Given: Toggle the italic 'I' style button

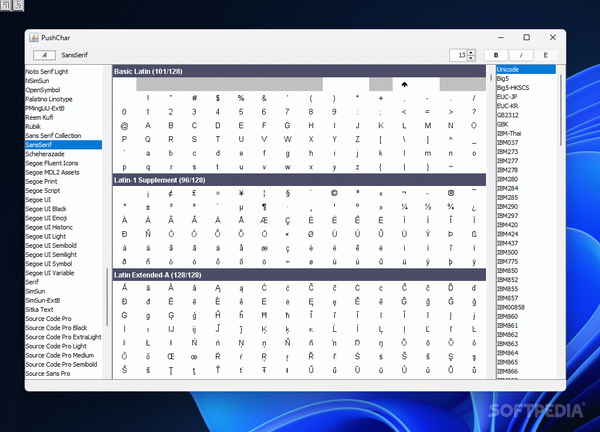Looking at the screenshot, I should [x=521, y=55].
